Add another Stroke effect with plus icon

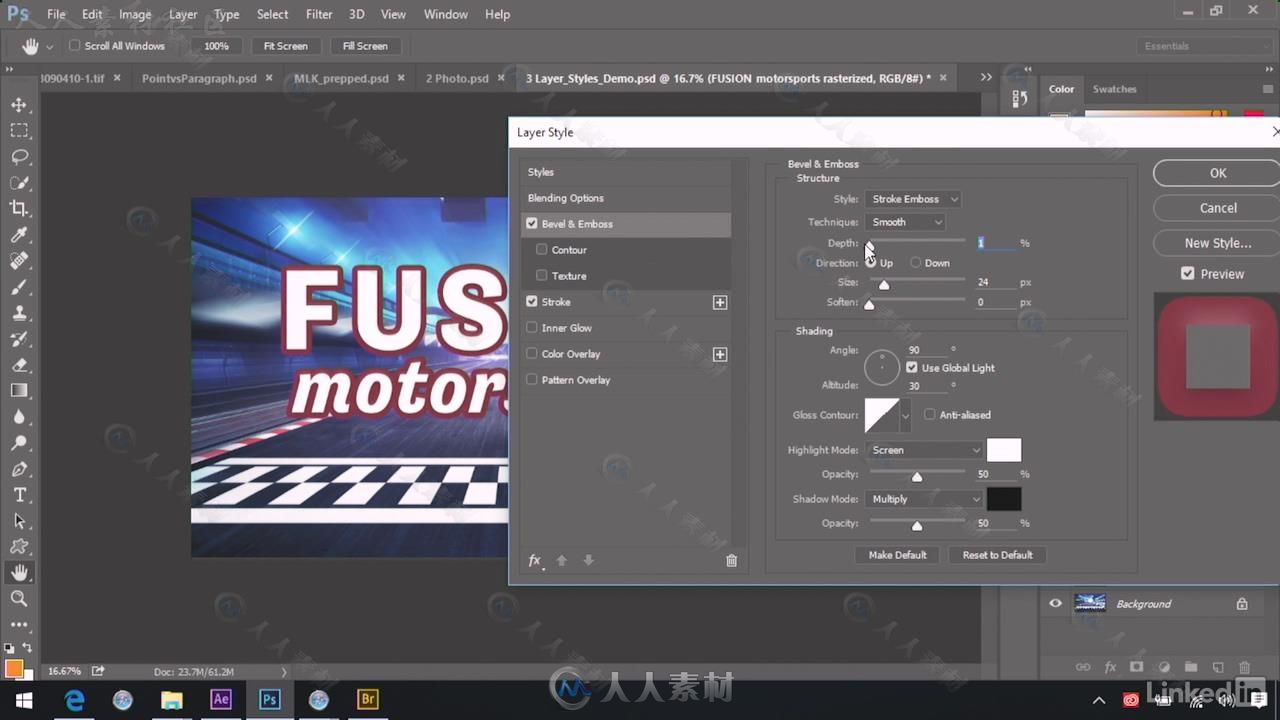coord(720,302)
